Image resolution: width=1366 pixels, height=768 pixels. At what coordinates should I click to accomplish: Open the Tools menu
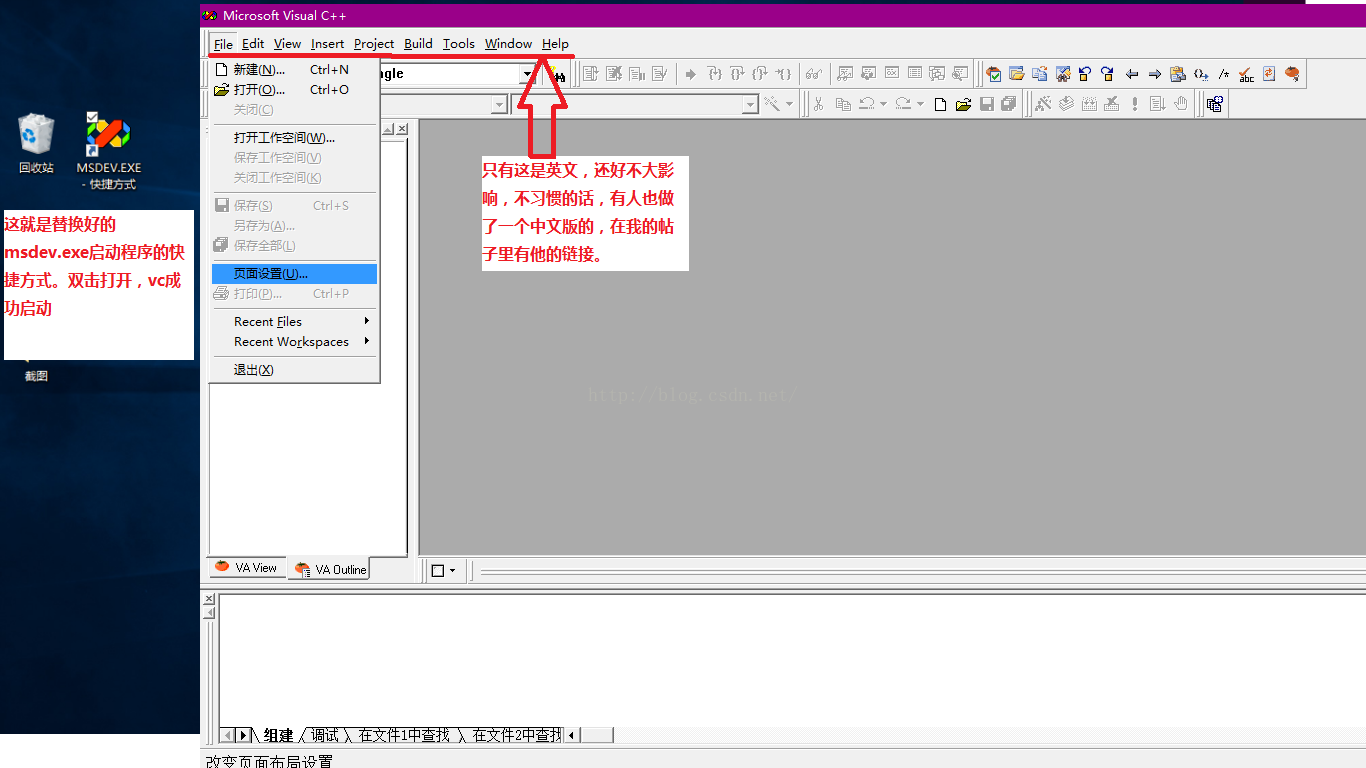coord(459,44)
